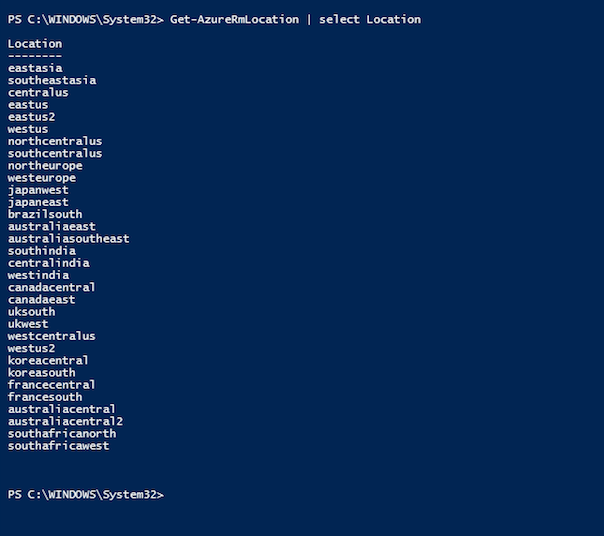Select northeurope in the output

45,166
